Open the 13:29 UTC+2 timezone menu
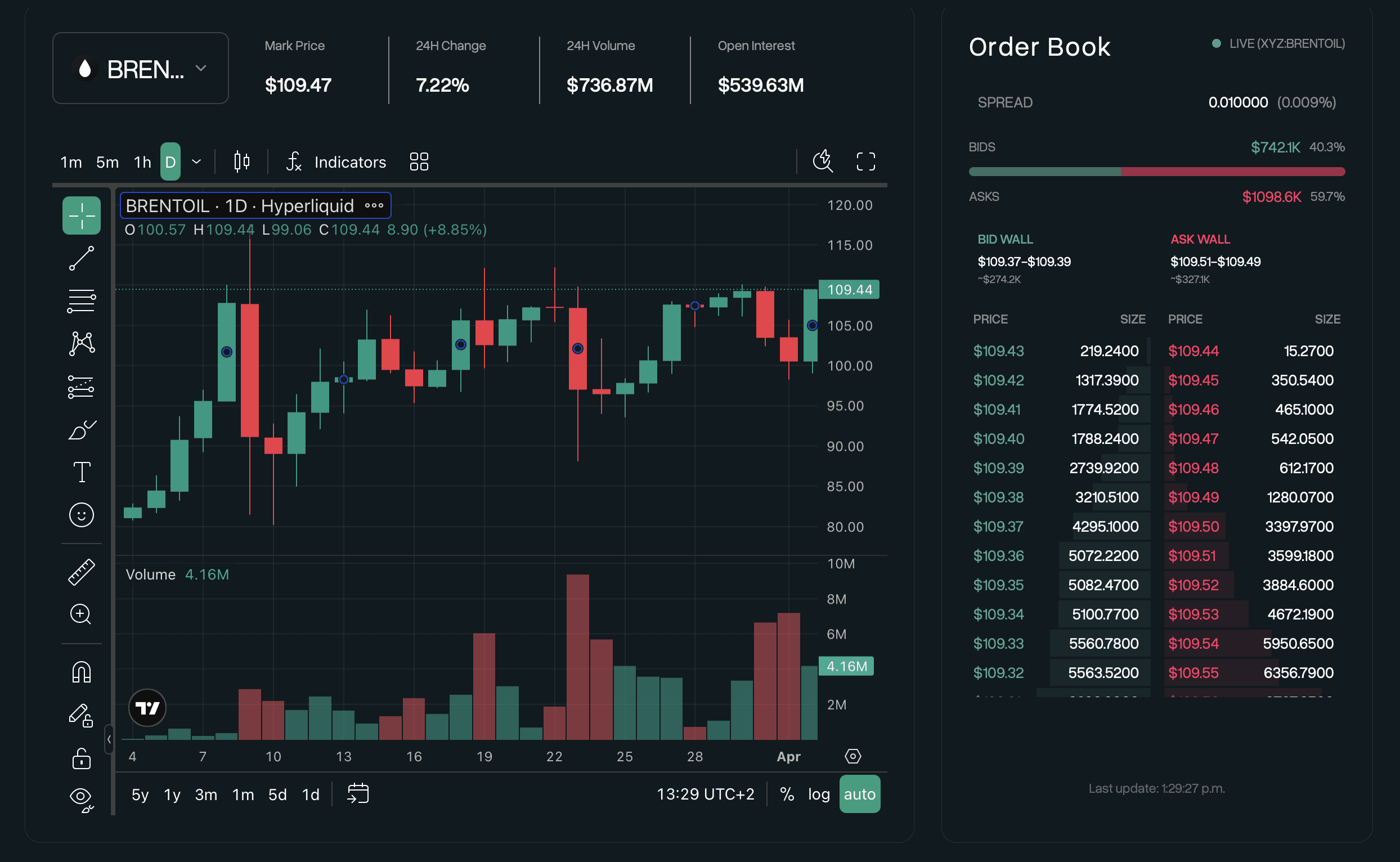This screenshot has width=1400, height=862. [706, 794]
